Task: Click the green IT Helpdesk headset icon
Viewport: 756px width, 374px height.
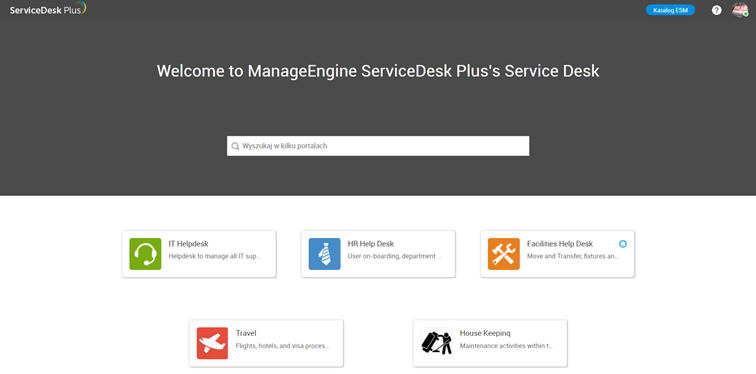Action: click(145, 254)
